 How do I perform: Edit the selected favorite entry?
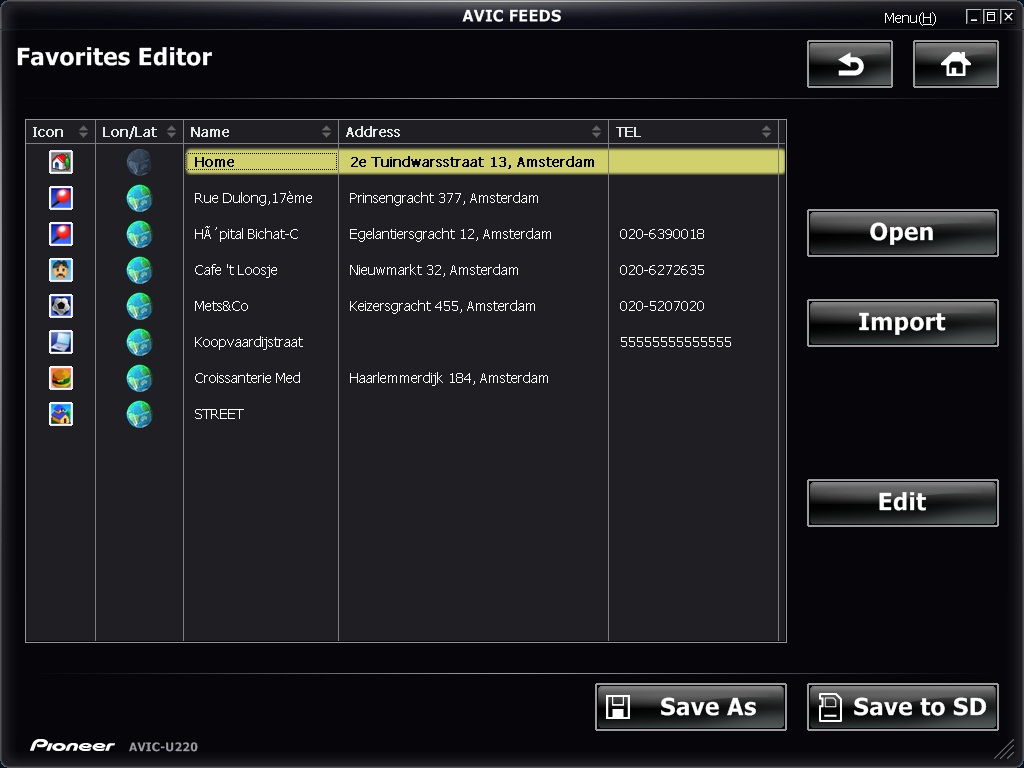click(x=902, y=503)
